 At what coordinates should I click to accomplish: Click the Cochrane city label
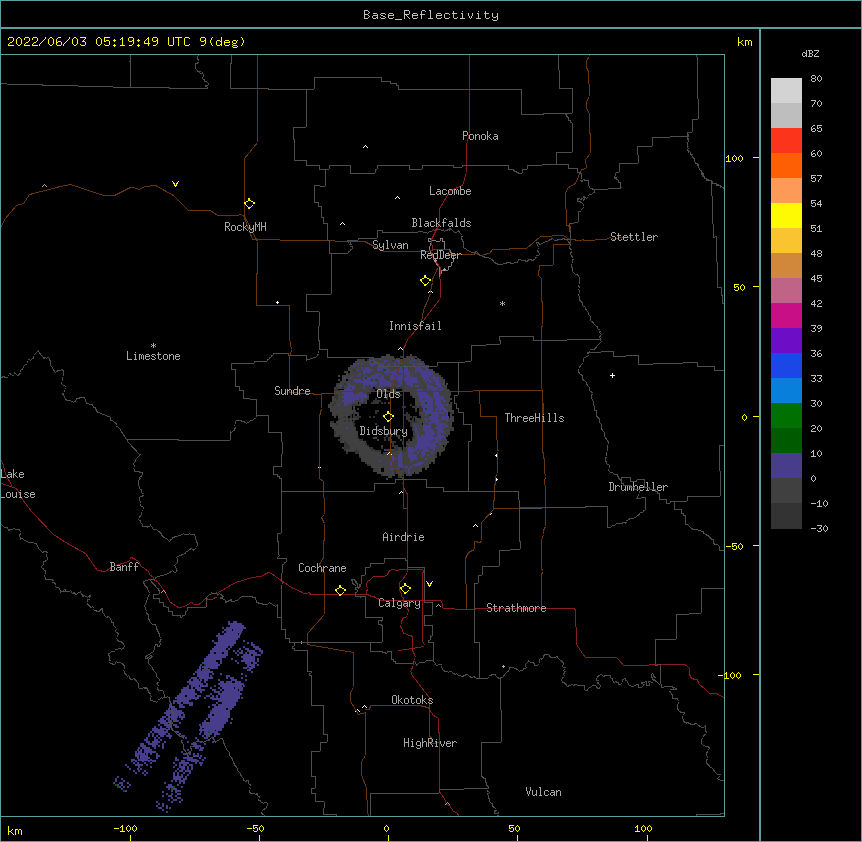pyautogui.click(x=322, y=568)
